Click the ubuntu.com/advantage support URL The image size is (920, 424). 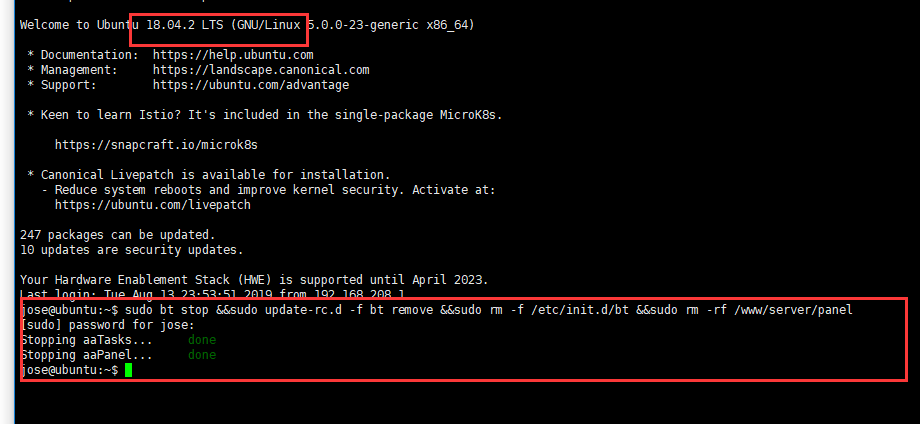pos(251,85)
